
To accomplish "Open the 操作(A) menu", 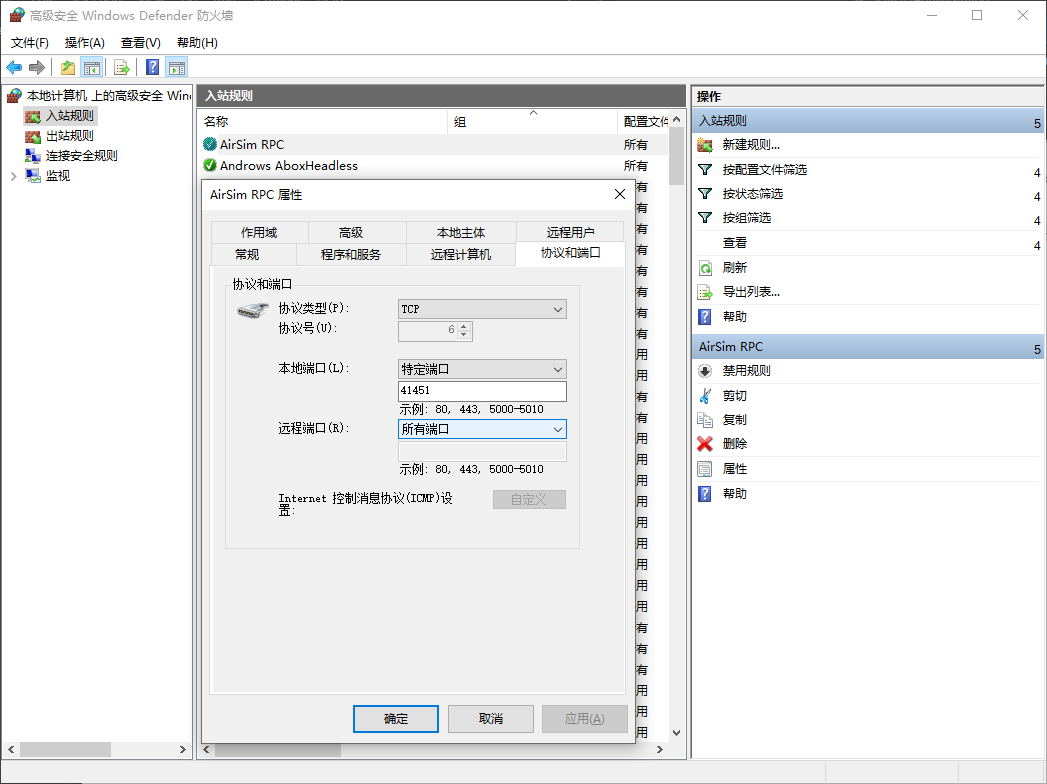I will tap(85, 43).
